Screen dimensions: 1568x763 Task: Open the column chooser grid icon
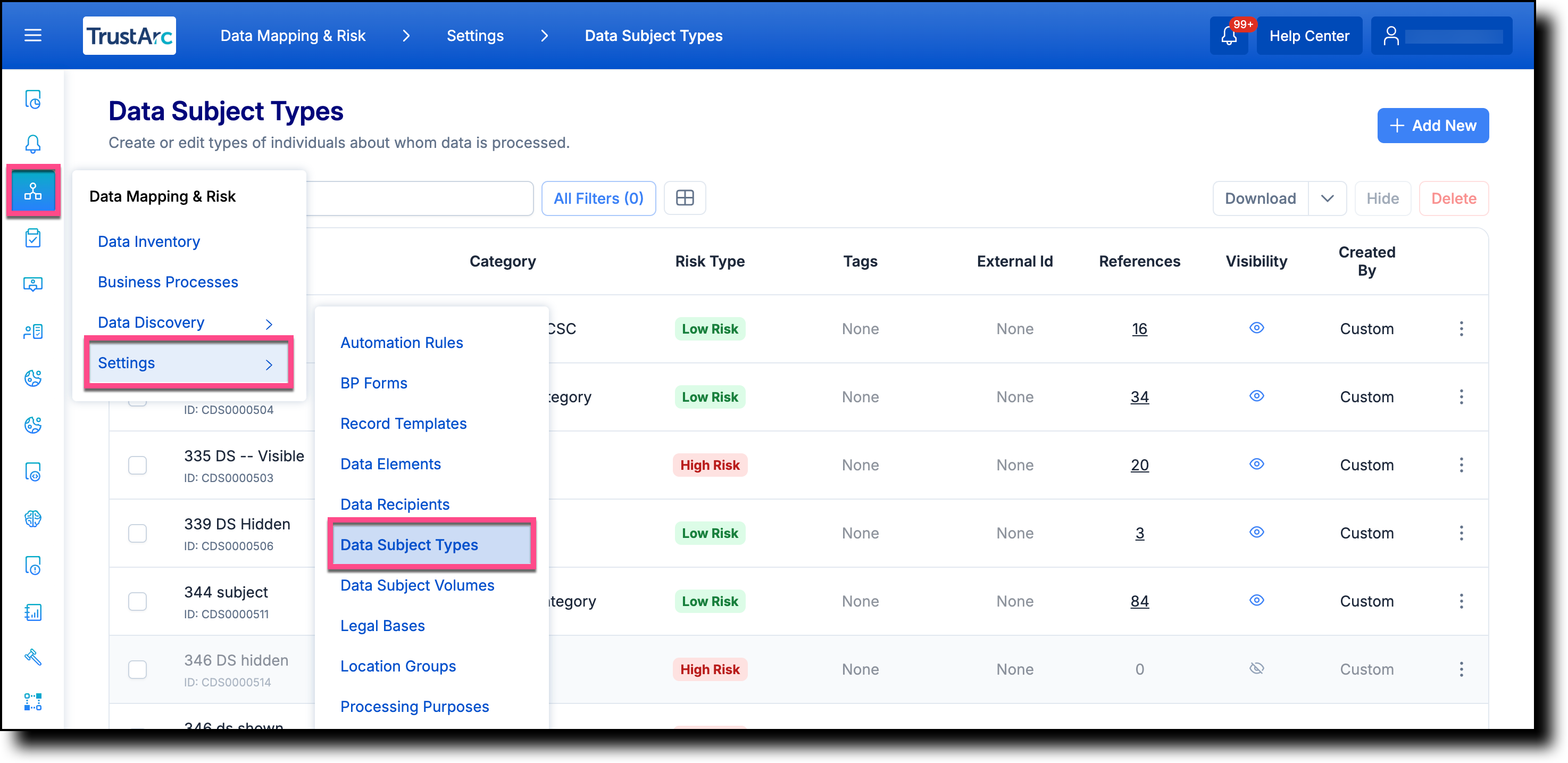click(685, 198)
